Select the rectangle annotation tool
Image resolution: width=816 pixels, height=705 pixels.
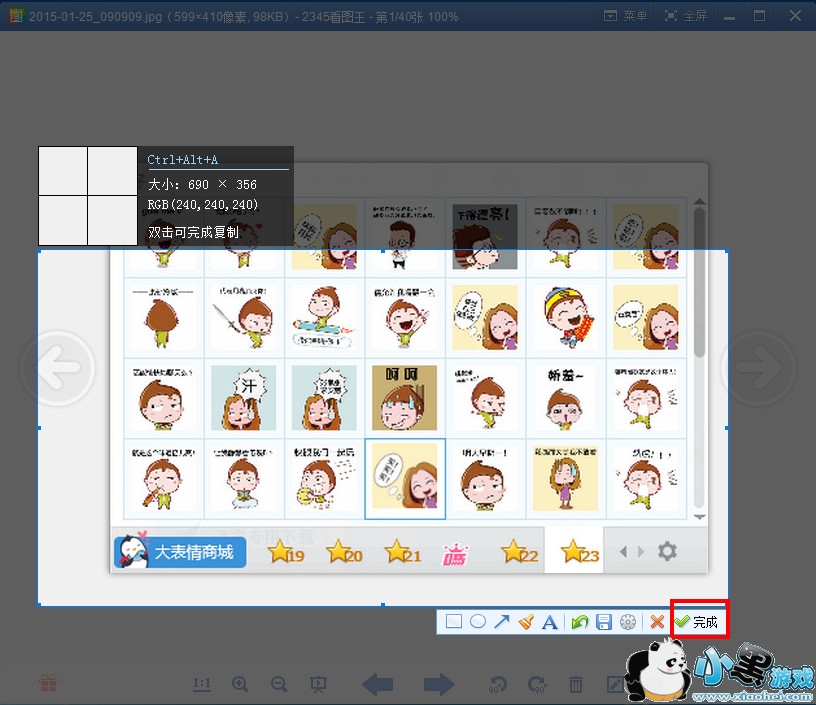pos(454,621)
